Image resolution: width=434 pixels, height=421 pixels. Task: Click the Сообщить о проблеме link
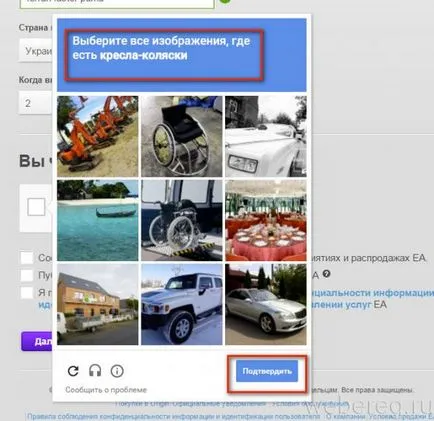(x=106, y=390)
